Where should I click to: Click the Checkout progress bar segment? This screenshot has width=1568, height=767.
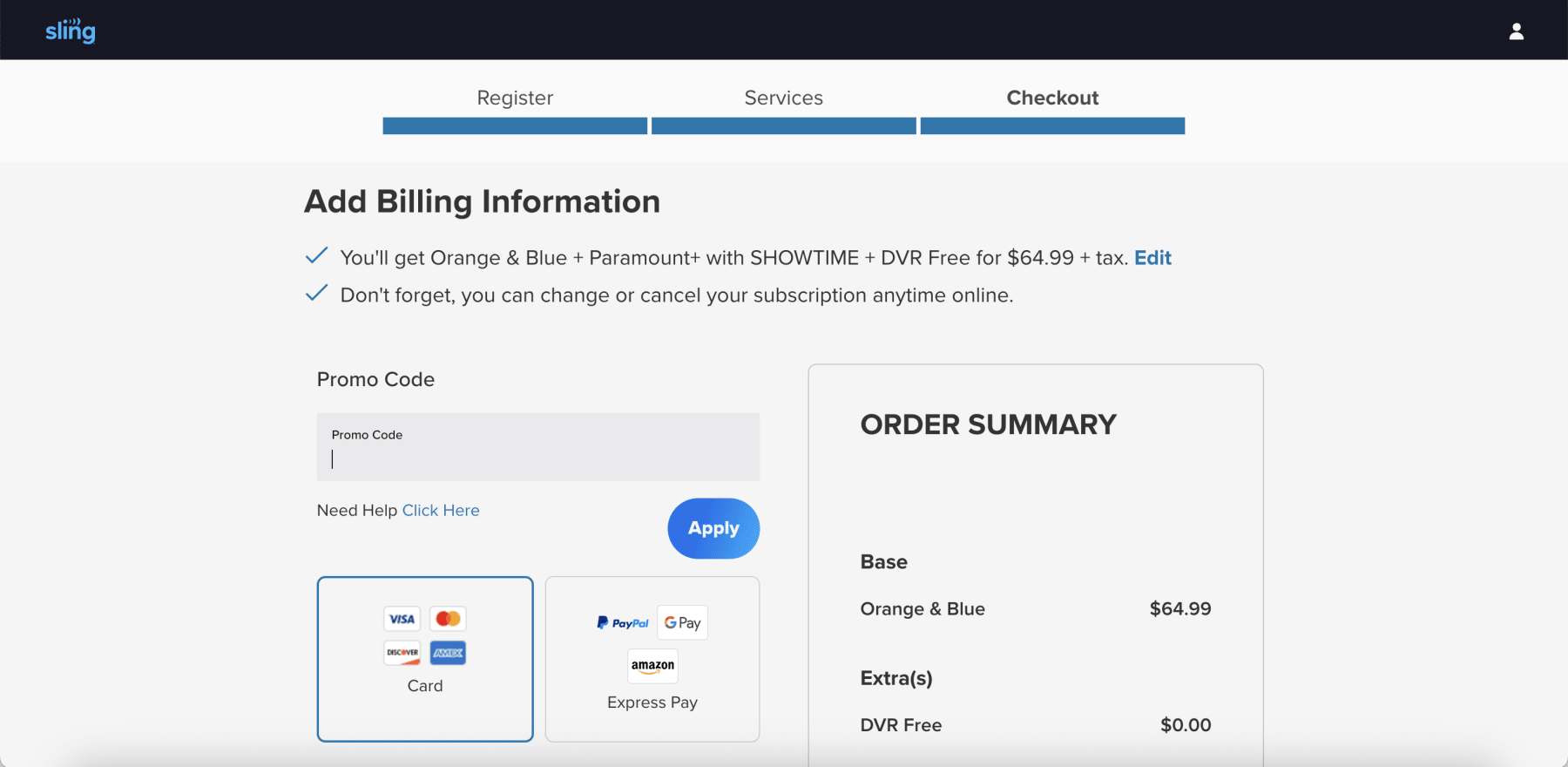coord(1052,126)
